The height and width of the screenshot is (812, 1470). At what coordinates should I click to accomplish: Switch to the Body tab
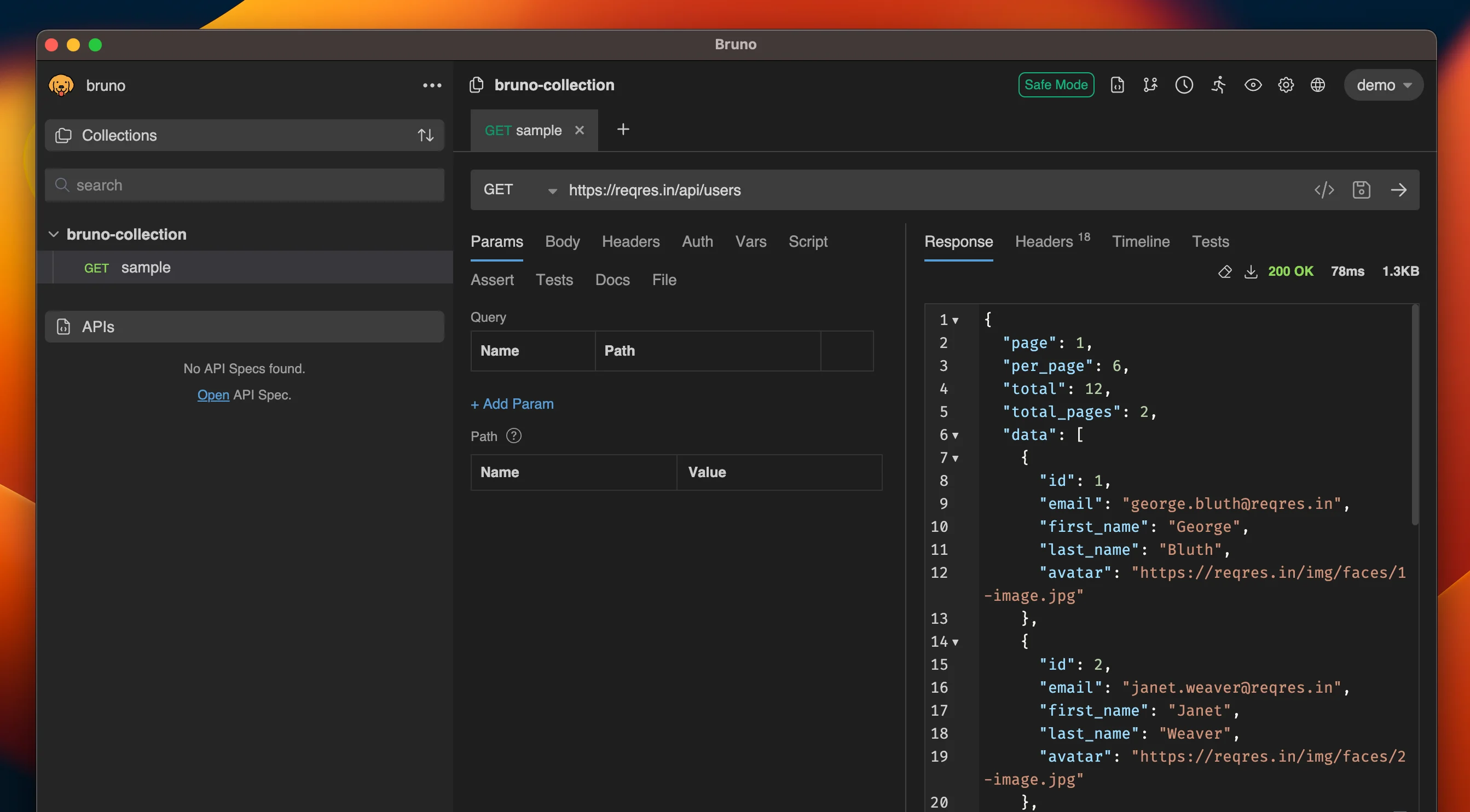coord(562,241)
